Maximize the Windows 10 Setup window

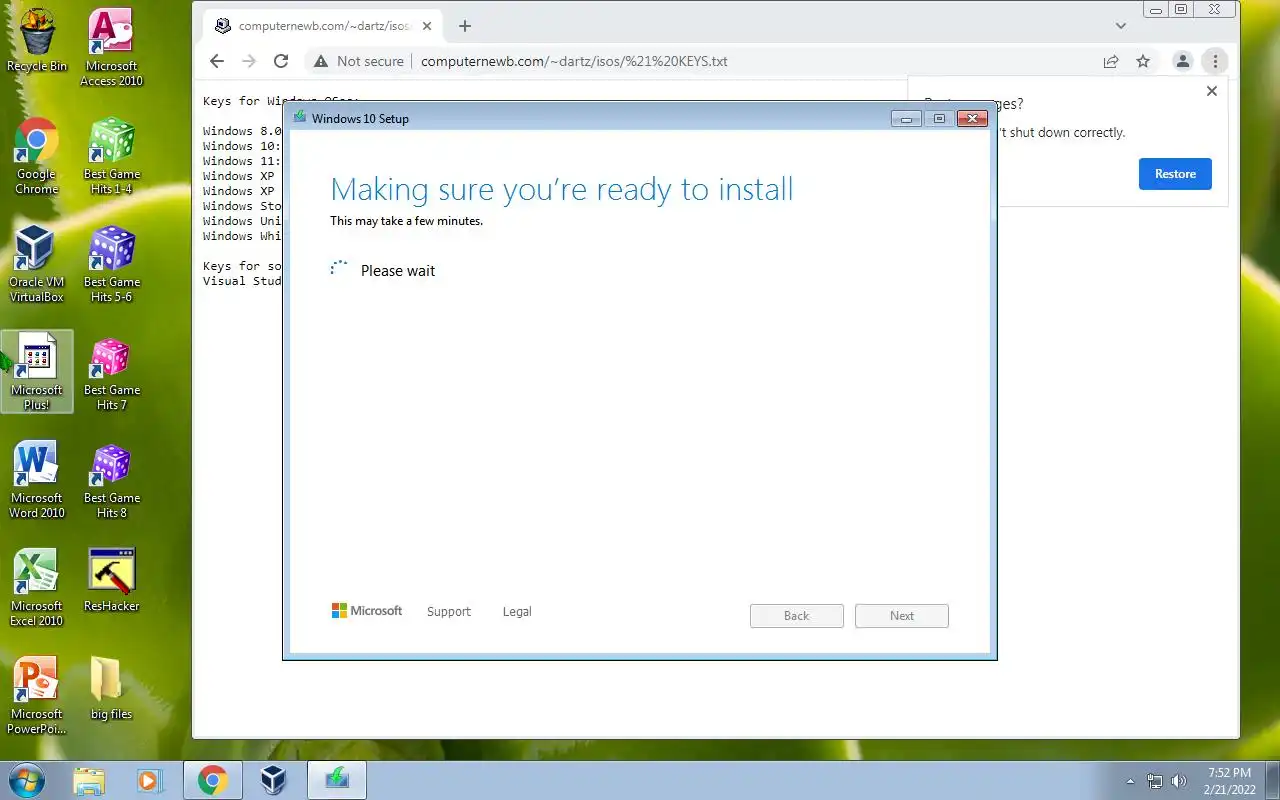click(939, 119)
